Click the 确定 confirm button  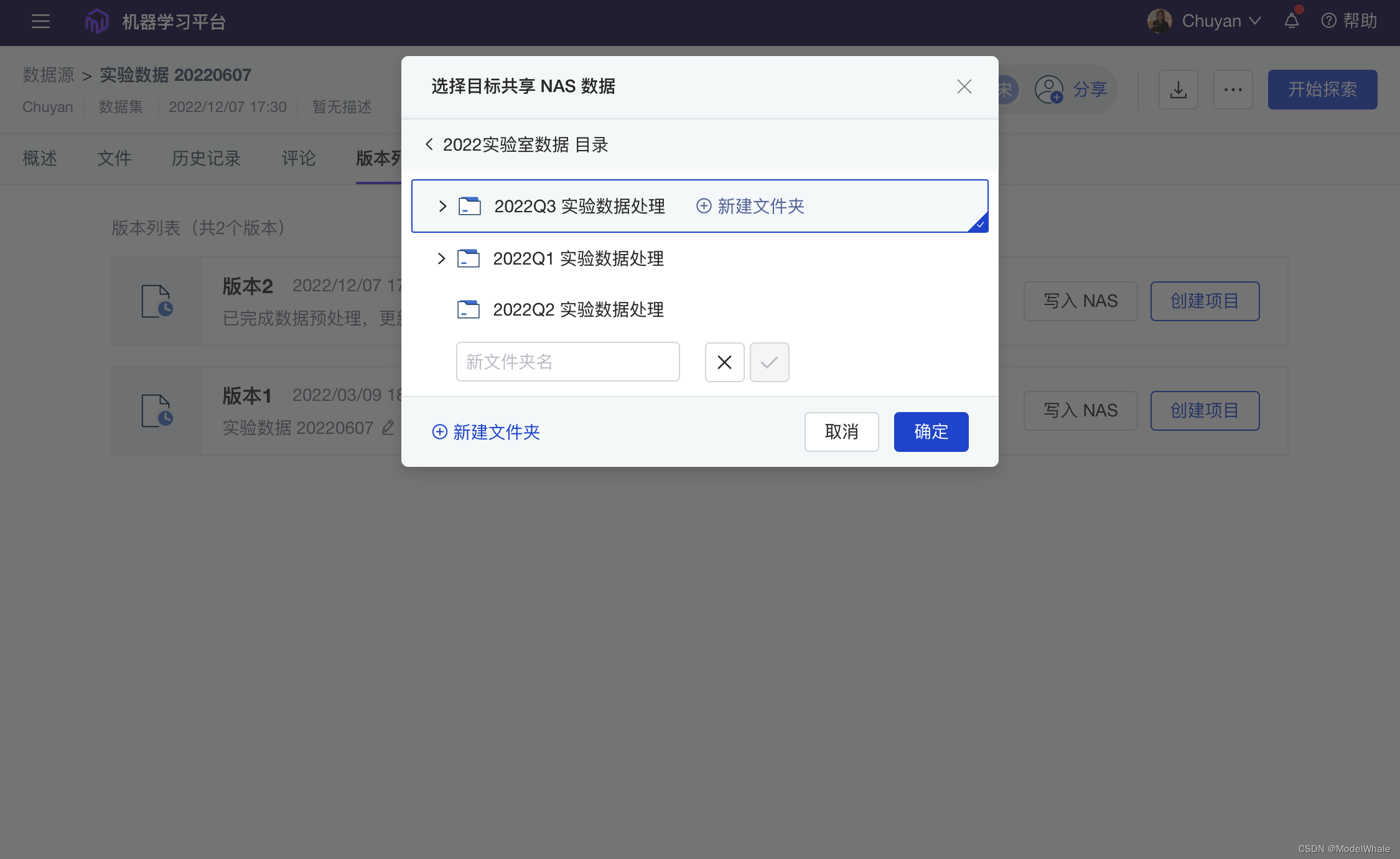[x=931, y=432]
